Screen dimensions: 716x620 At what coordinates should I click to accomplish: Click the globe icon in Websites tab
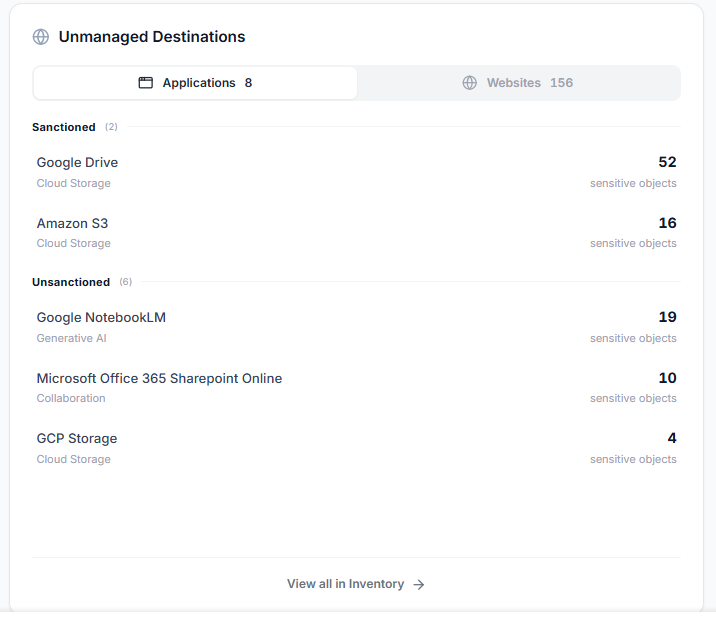pos(469,83)
